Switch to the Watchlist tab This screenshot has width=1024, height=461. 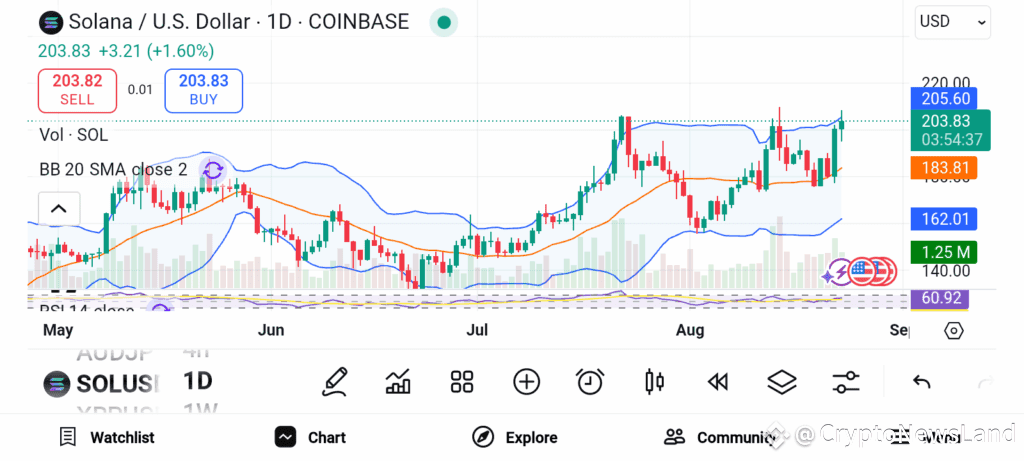click(106, 437)
